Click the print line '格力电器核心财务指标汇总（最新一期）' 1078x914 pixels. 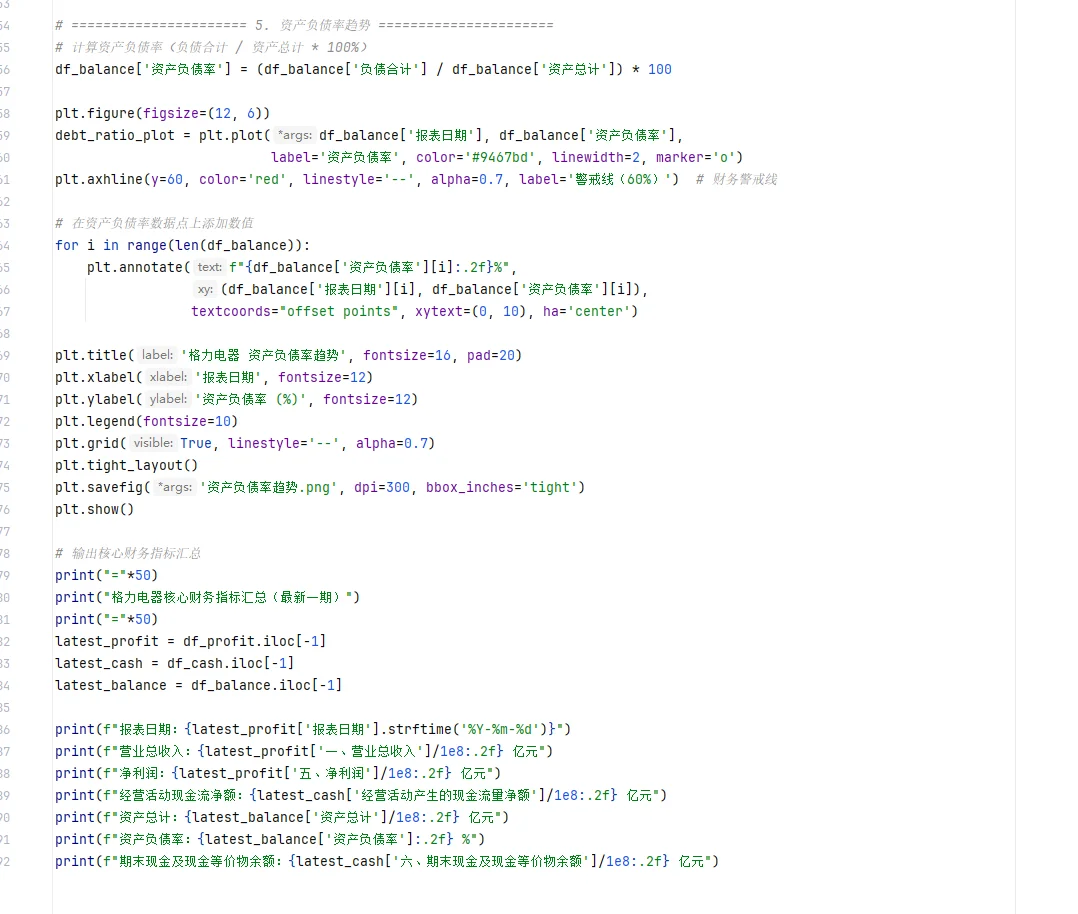click(208, 598)
